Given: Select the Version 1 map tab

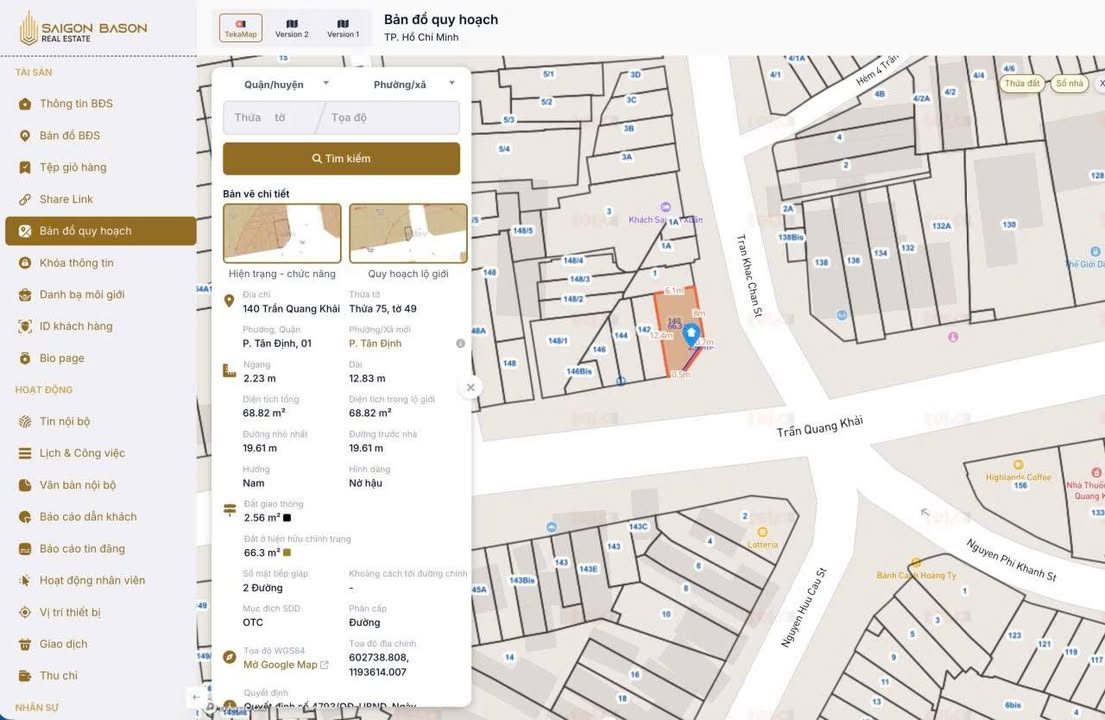Looking at the screenshot, I should click(x=343, y=28).
